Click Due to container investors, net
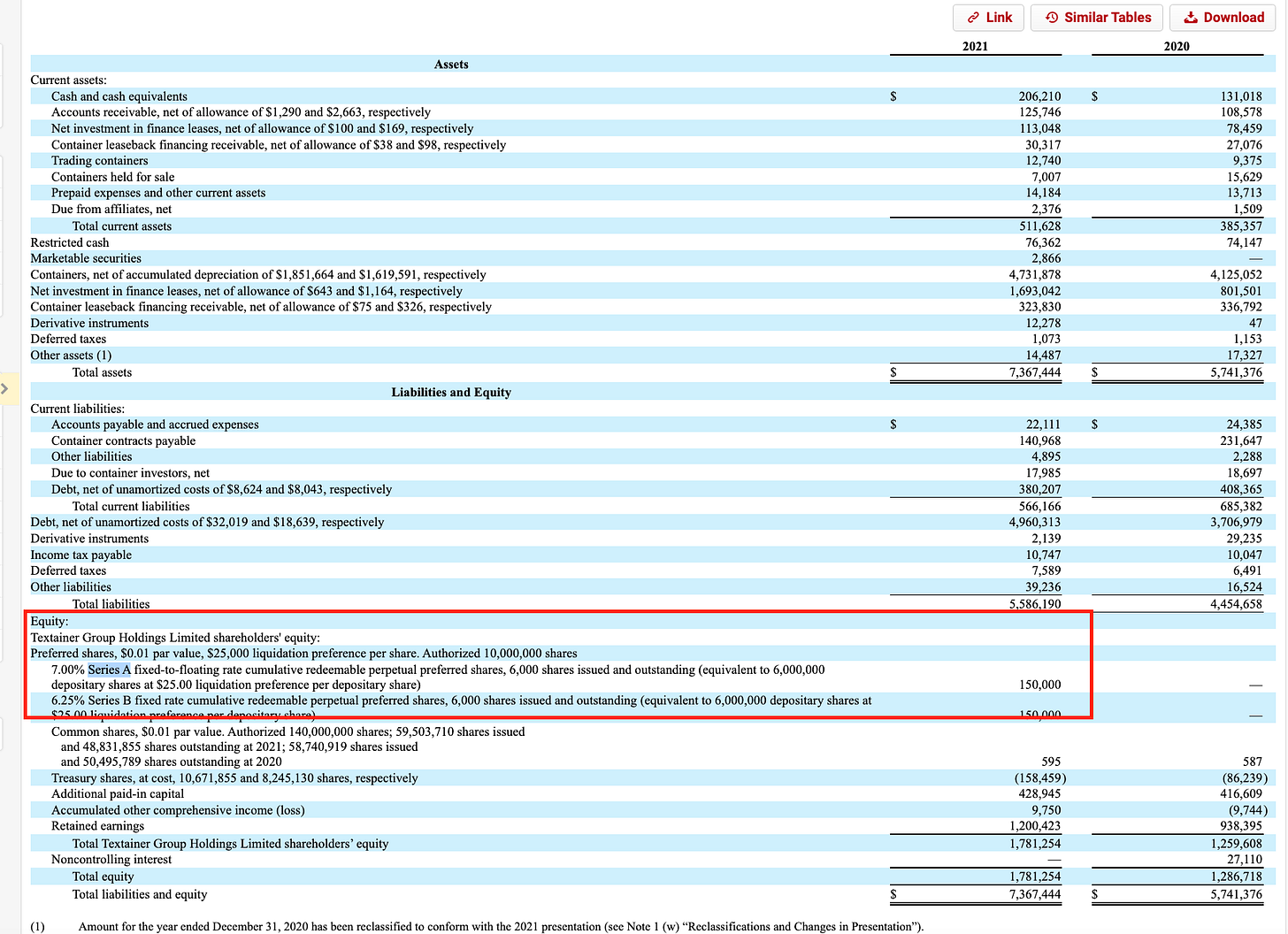Viewport: 1288px width, 934px height. pos(130,473)
